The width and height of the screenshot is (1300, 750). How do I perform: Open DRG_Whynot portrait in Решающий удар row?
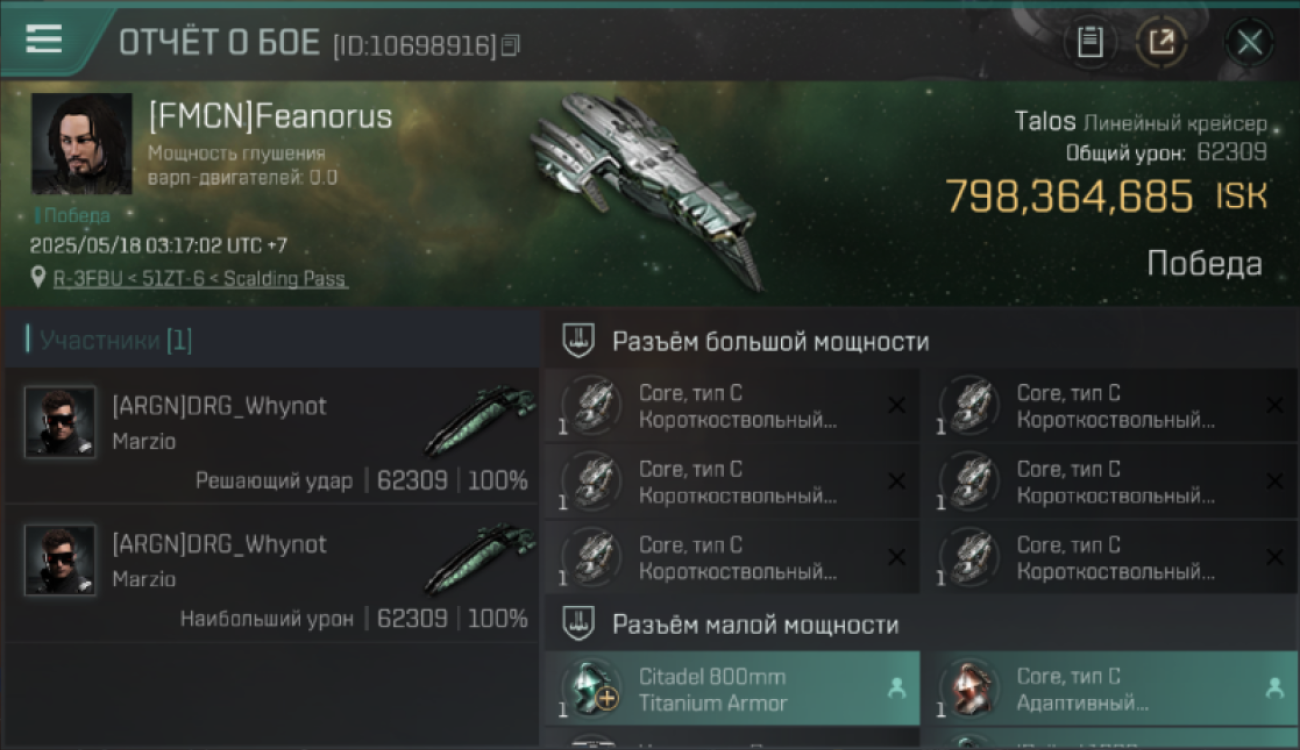60,421
